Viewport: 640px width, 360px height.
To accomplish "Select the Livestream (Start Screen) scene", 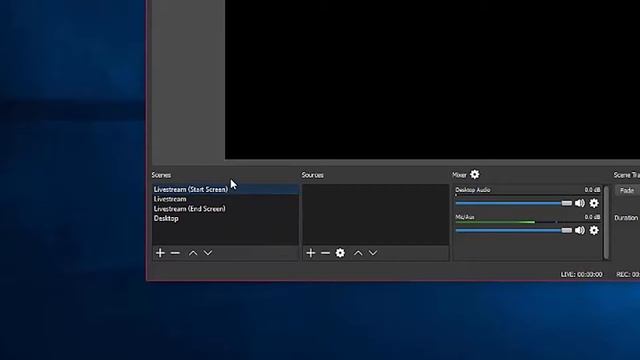I will (x=225, y=189).
